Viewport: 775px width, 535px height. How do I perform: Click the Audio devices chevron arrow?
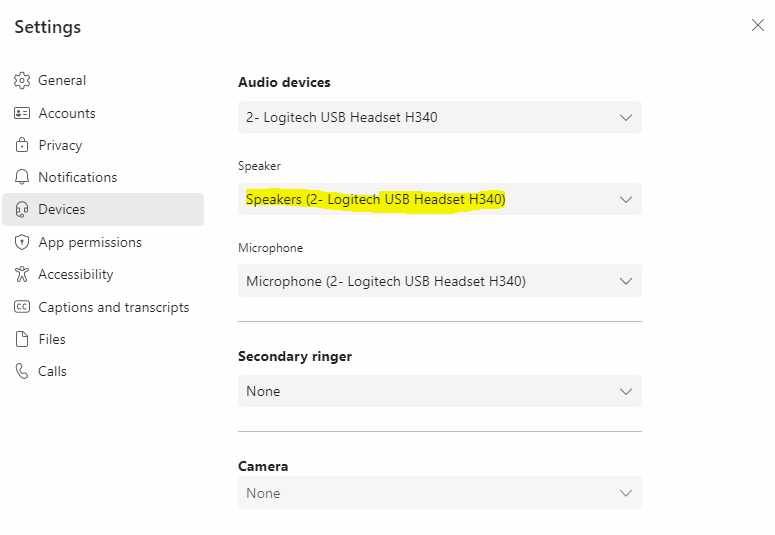626,118
